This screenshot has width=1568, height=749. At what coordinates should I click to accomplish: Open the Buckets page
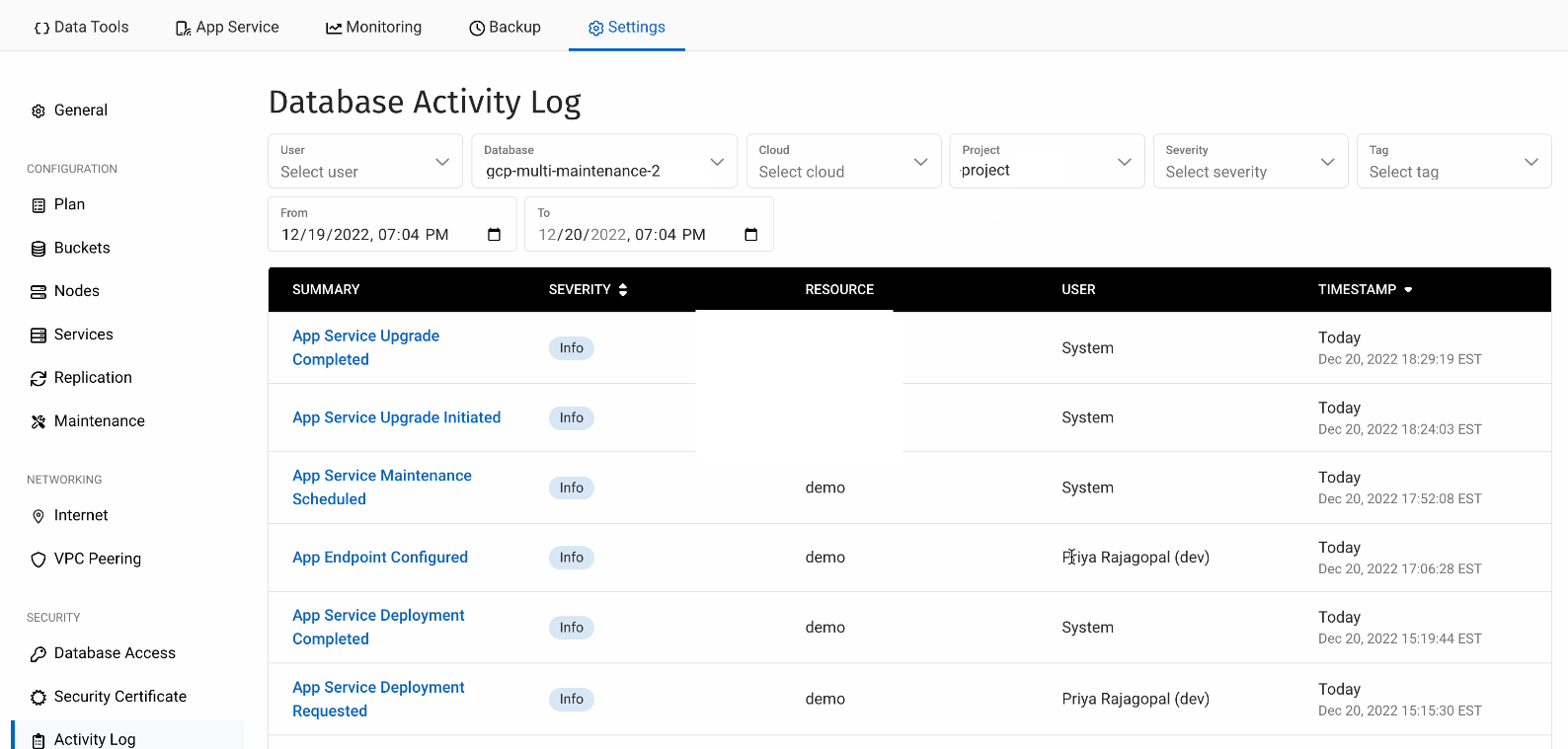click(82, 248)
